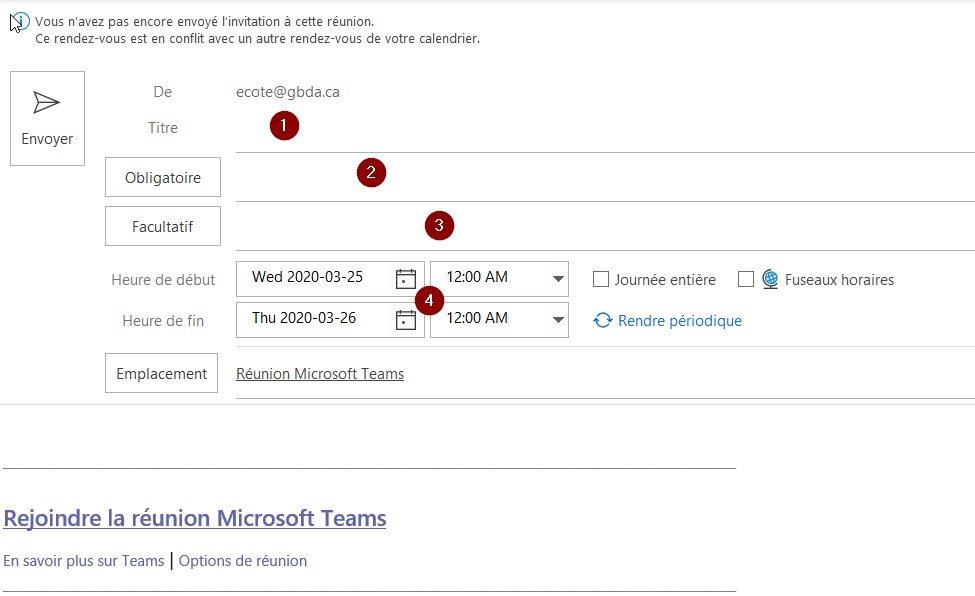Image resolution: width=975 pixels, height=596 pixels.
Task: Open the start date calendar picker icon
Action: [x=405, y=279]
